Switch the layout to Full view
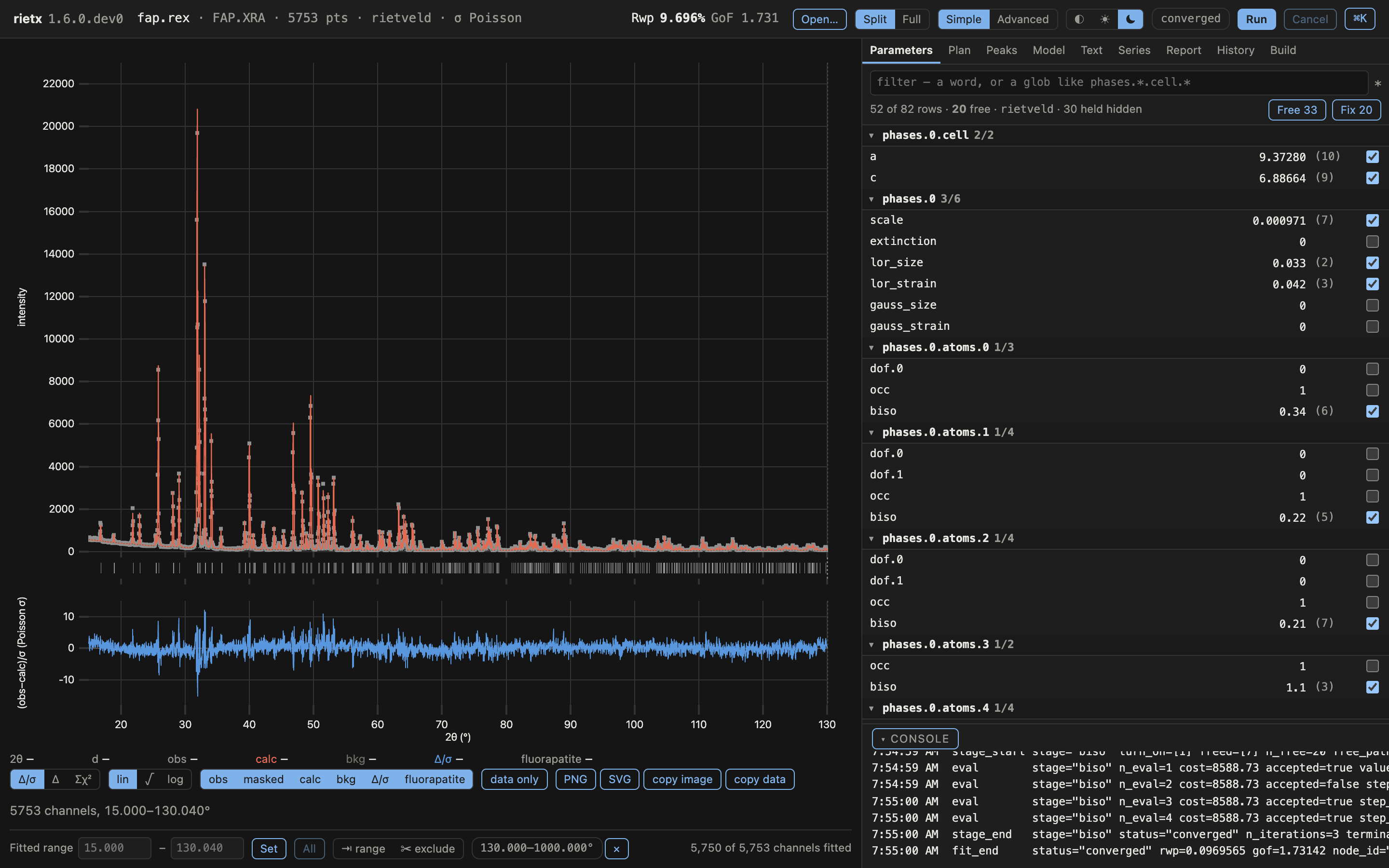 coord(912,19)
